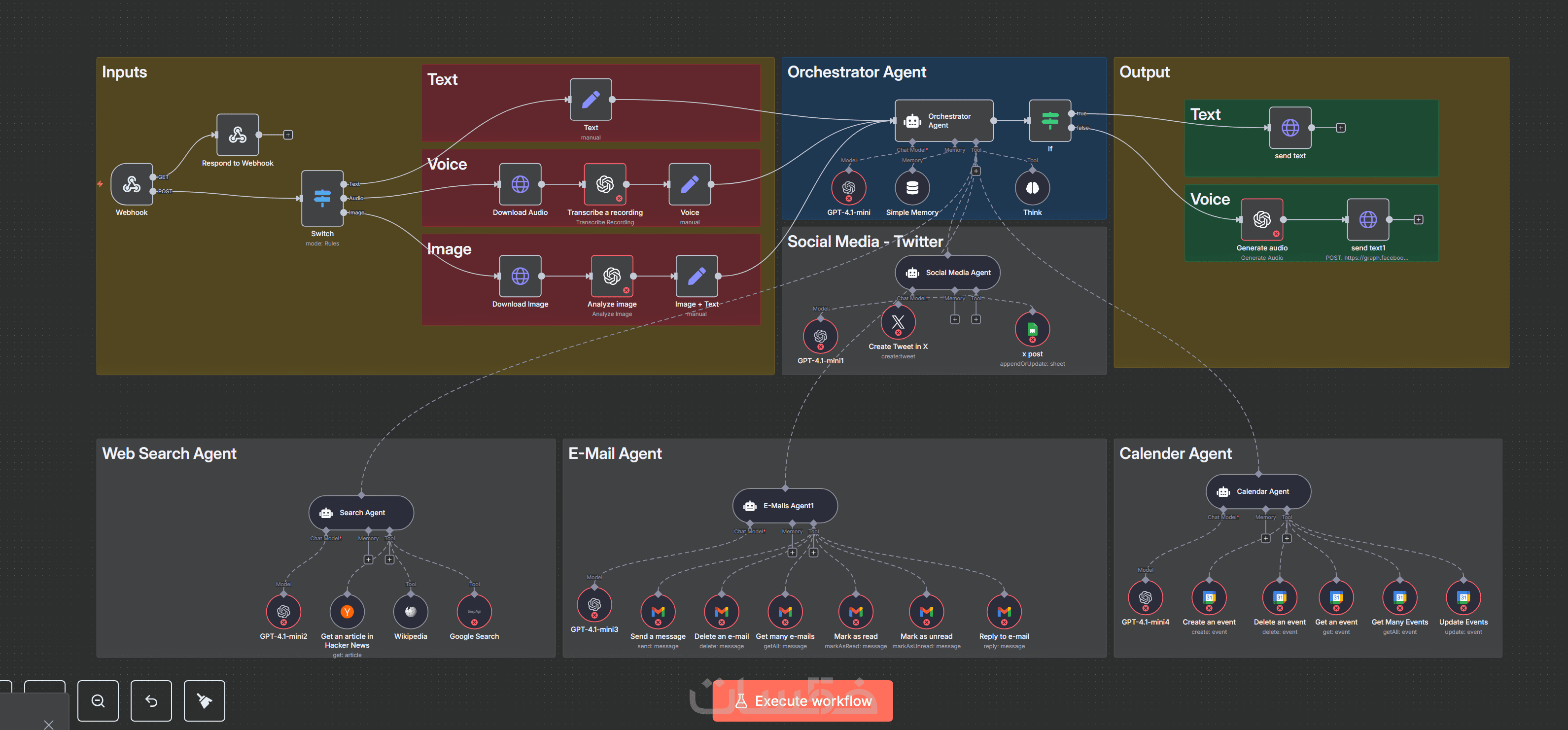
Task: Click the reset zoom arrow button
Action: [151, 701]
